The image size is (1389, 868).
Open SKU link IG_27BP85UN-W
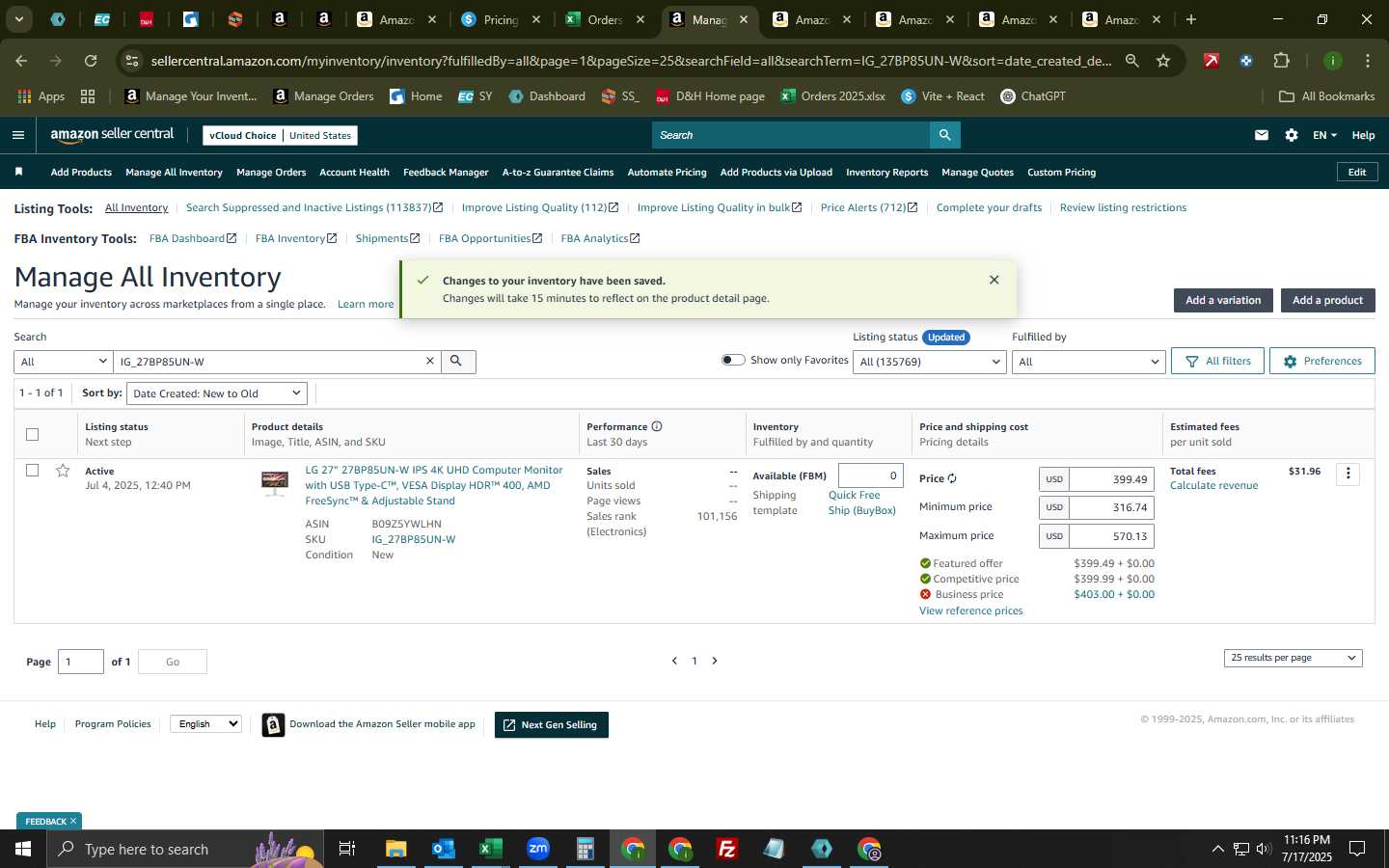[414, 539]
